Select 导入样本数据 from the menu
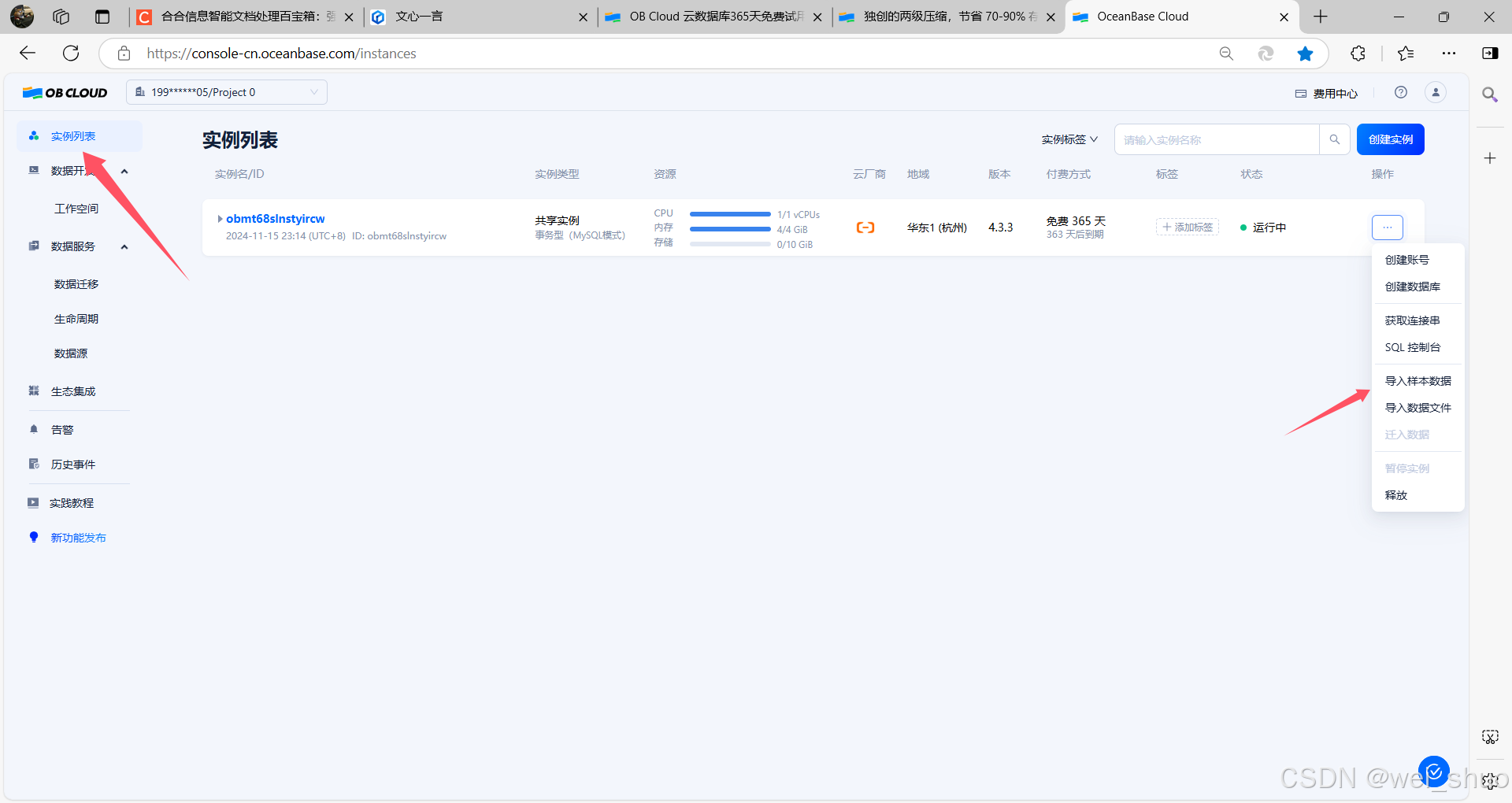Screen dimensions: 1512x803 [1417, 381]
